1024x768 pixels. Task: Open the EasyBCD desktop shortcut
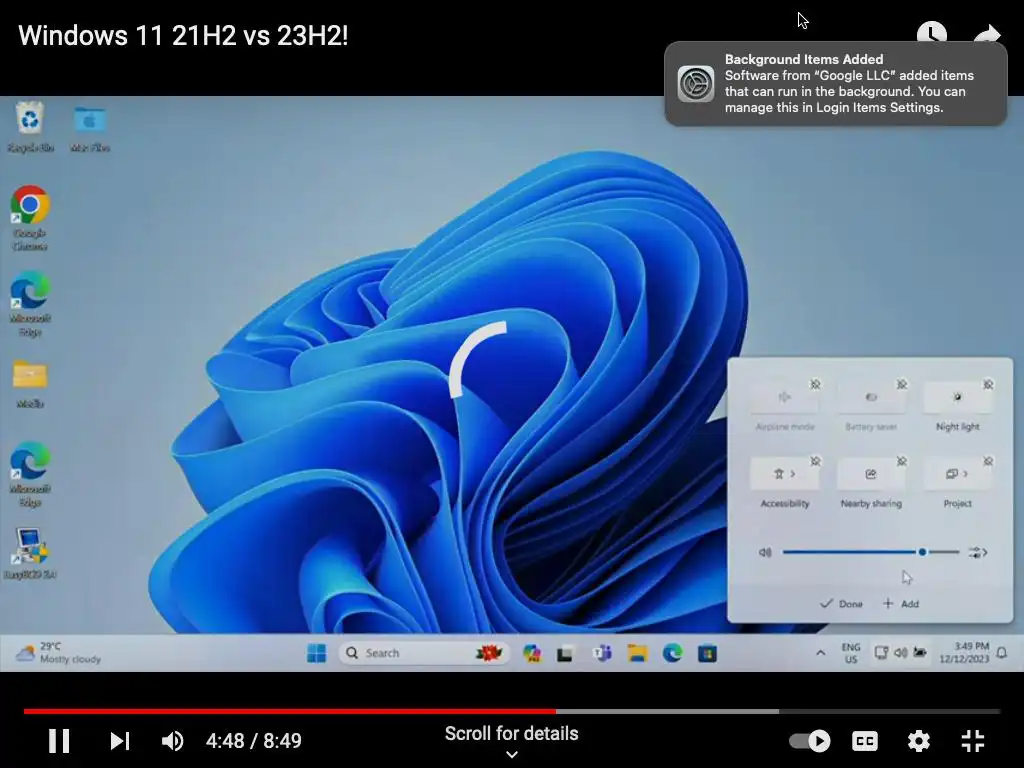click(x=30, y=553)
